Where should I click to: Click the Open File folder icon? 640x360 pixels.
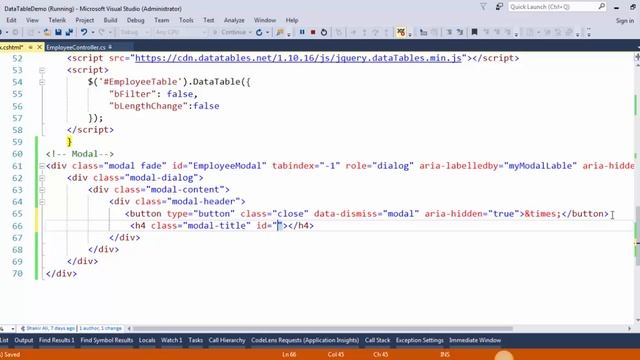(47, 32)
